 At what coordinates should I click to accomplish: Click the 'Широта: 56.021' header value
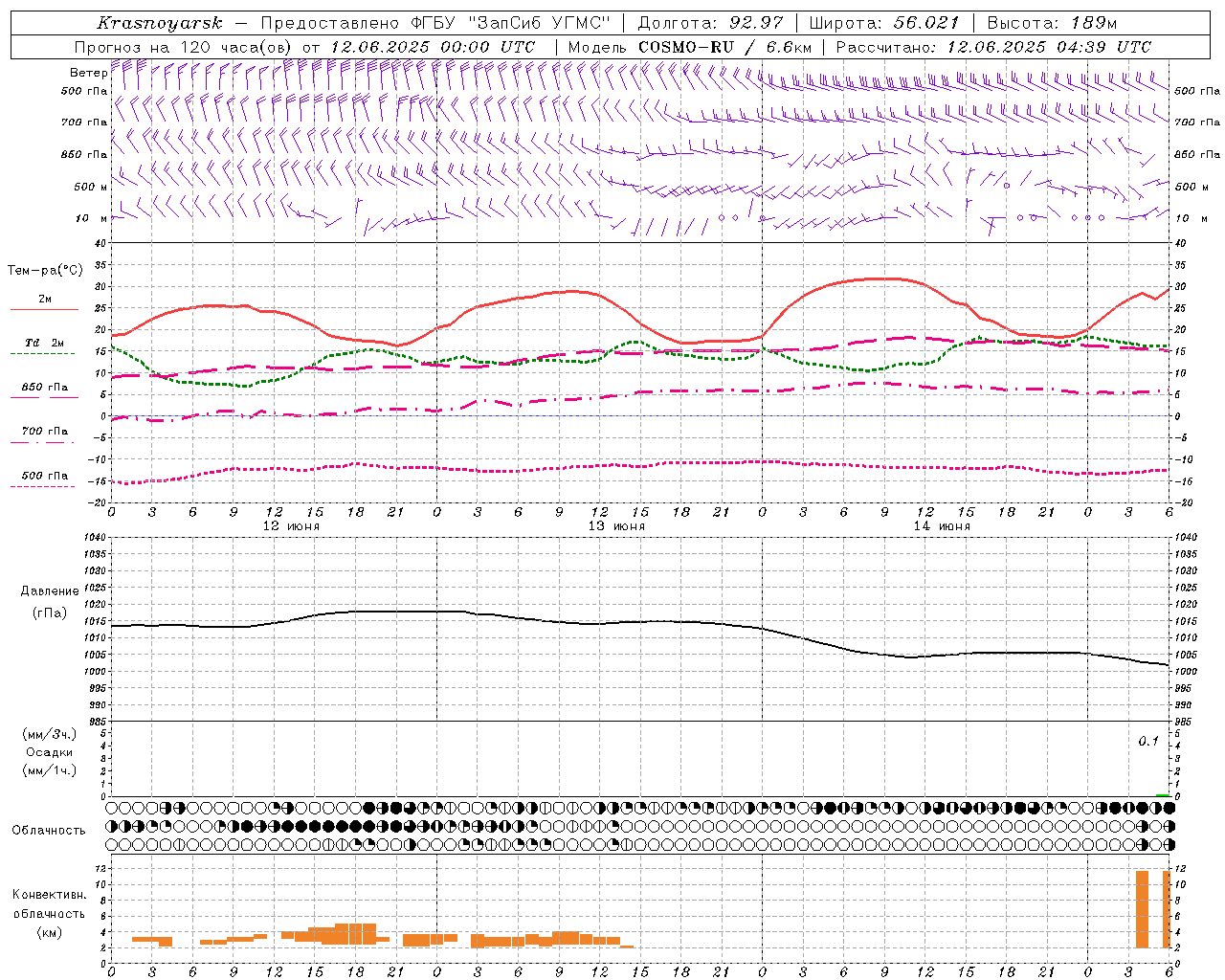[x=883, y=23]
